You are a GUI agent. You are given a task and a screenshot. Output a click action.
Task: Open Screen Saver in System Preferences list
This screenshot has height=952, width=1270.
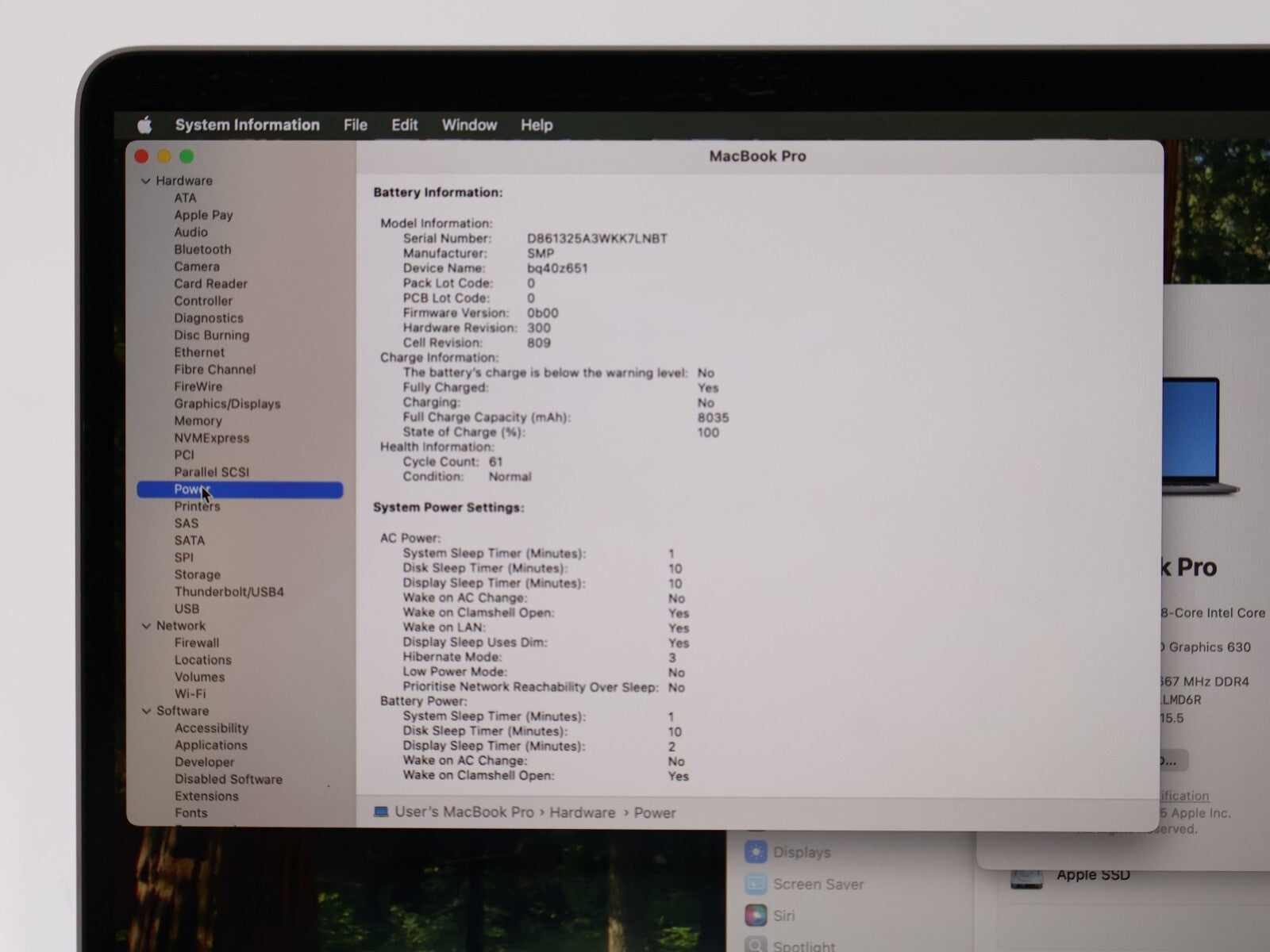point(818,884)
